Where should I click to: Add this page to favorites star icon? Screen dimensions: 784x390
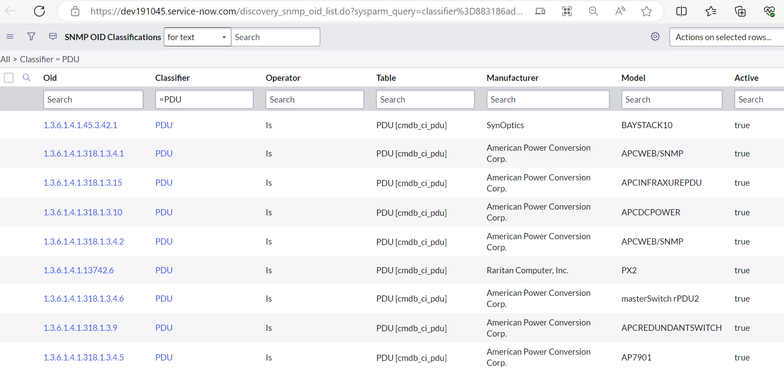click(646, 11)
